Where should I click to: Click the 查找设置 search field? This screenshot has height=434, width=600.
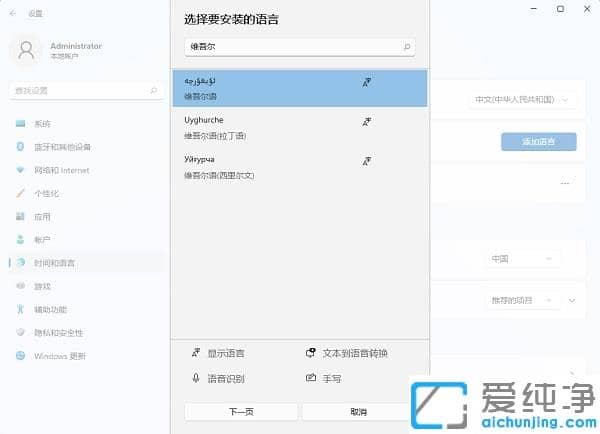[x=83, y=91]
